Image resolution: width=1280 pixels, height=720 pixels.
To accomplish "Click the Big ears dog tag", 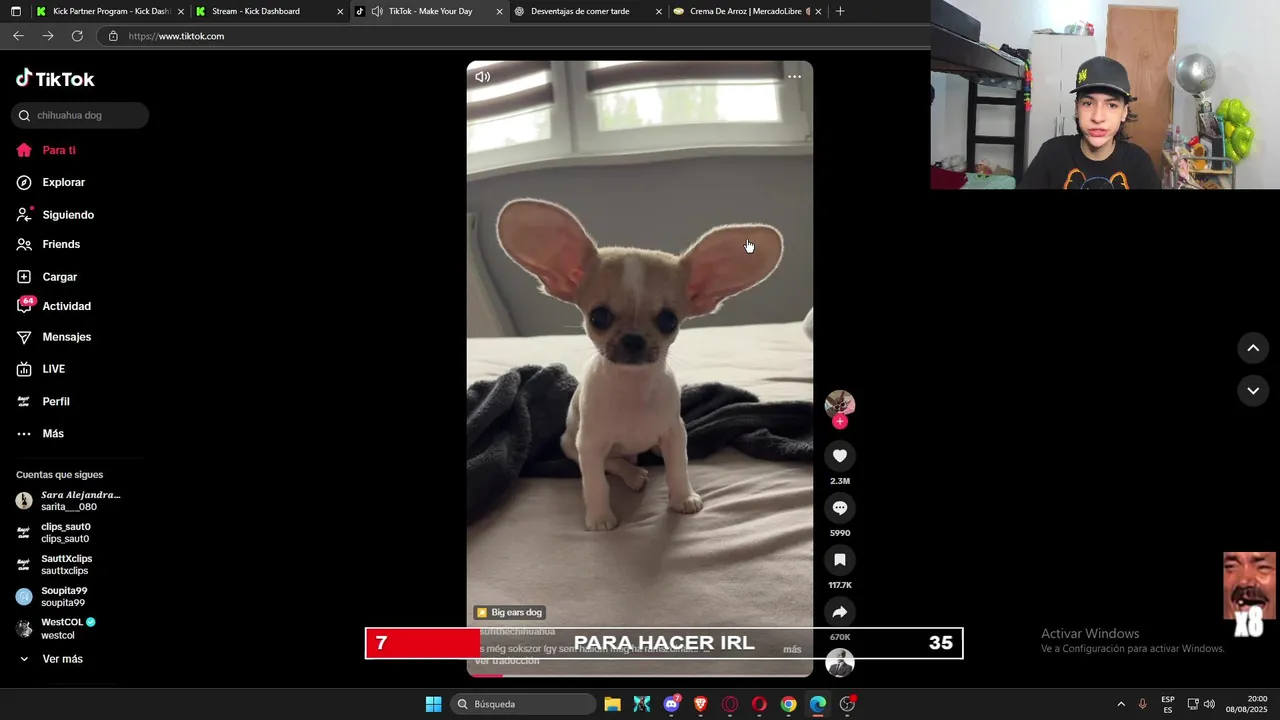I will (510, 612).
